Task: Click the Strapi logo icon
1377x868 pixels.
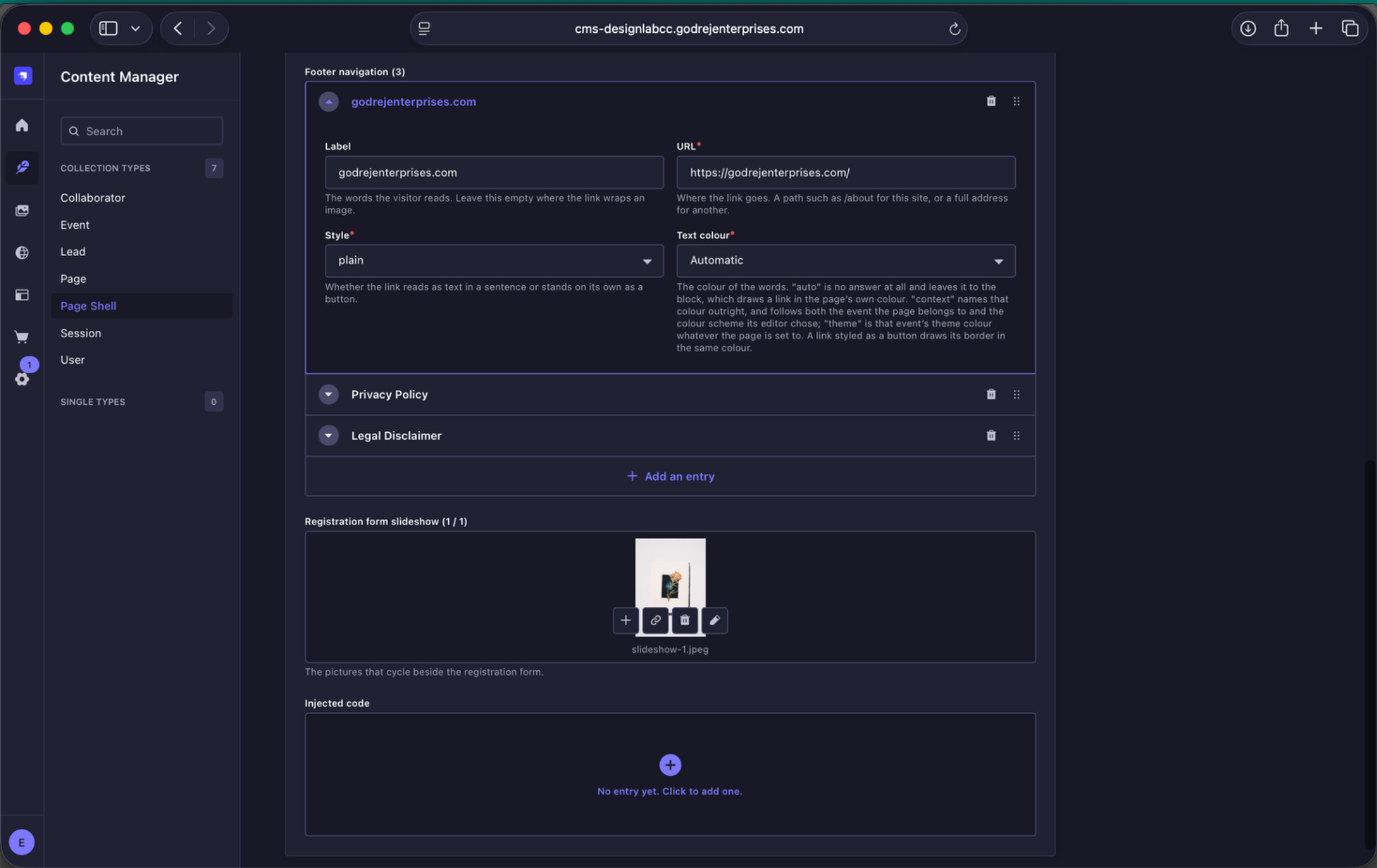Action: coord(23,75)
